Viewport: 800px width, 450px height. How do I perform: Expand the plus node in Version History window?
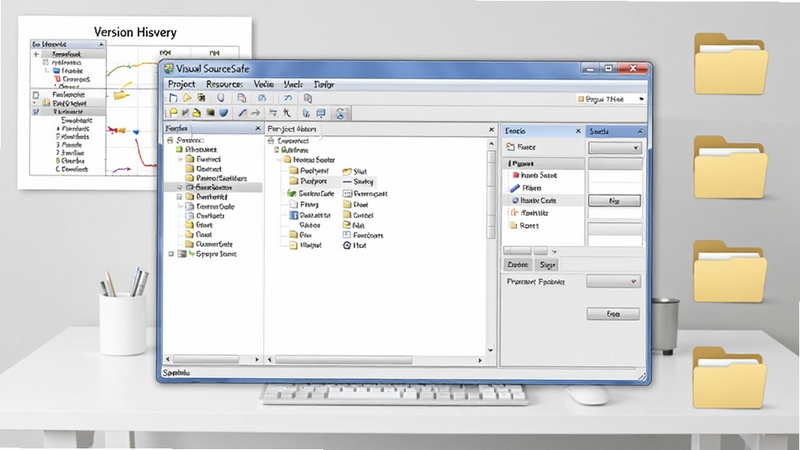[x=36, y=54]
